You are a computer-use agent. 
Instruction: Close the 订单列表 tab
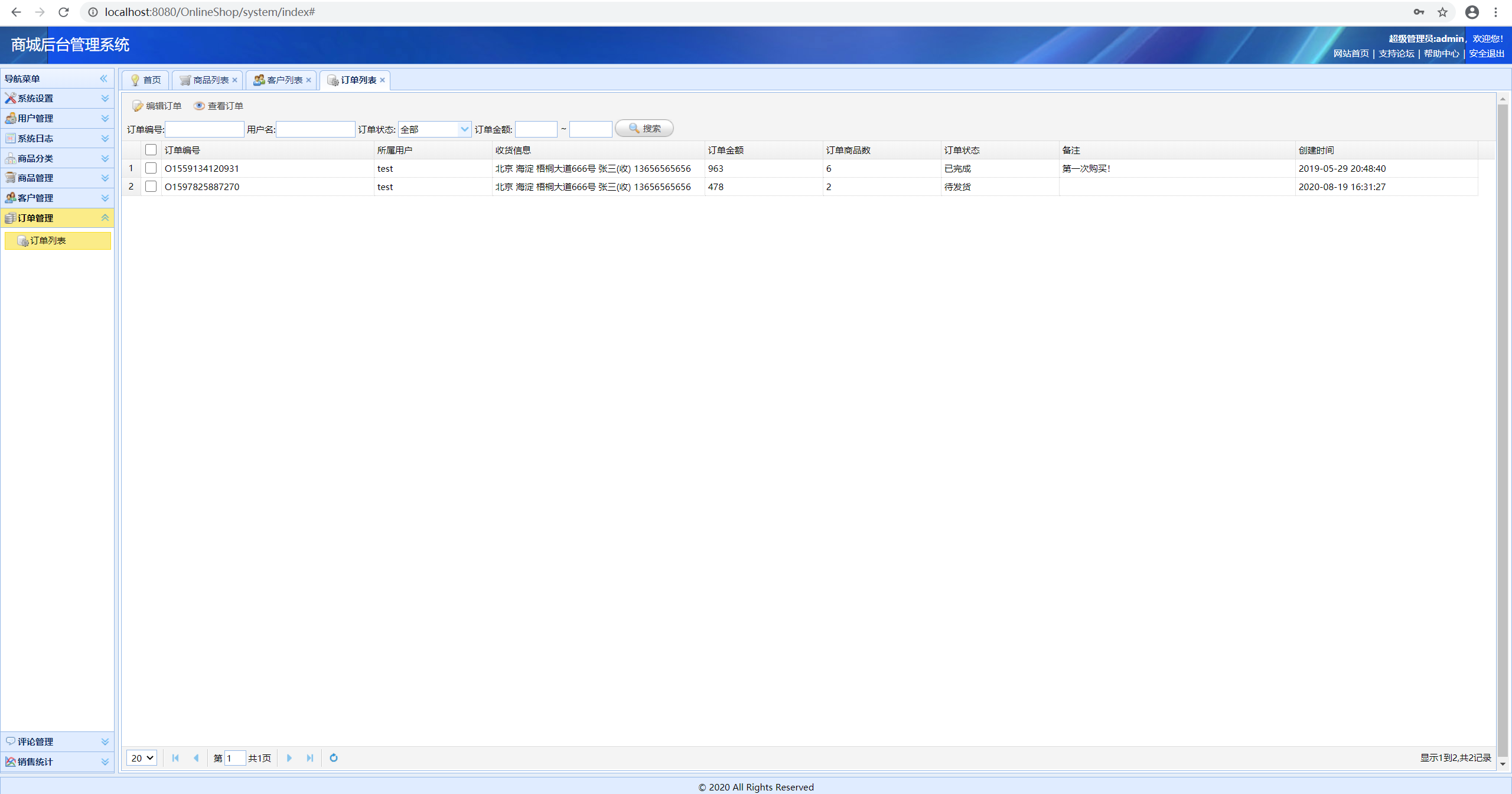tap(382, 80)
